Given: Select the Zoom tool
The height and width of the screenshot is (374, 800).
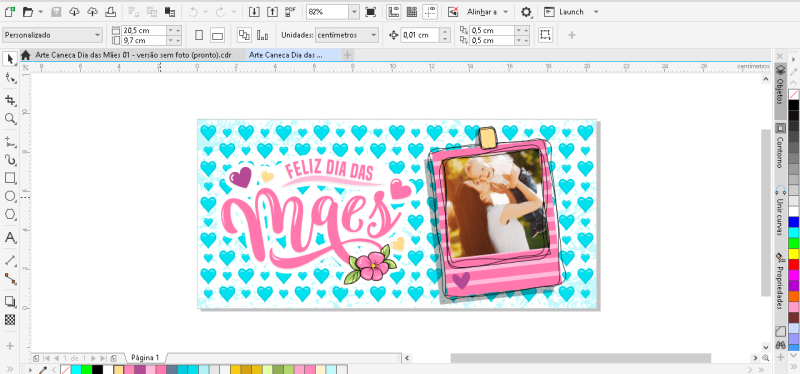Looking at the screenshot, I should (x=10, y=119).
